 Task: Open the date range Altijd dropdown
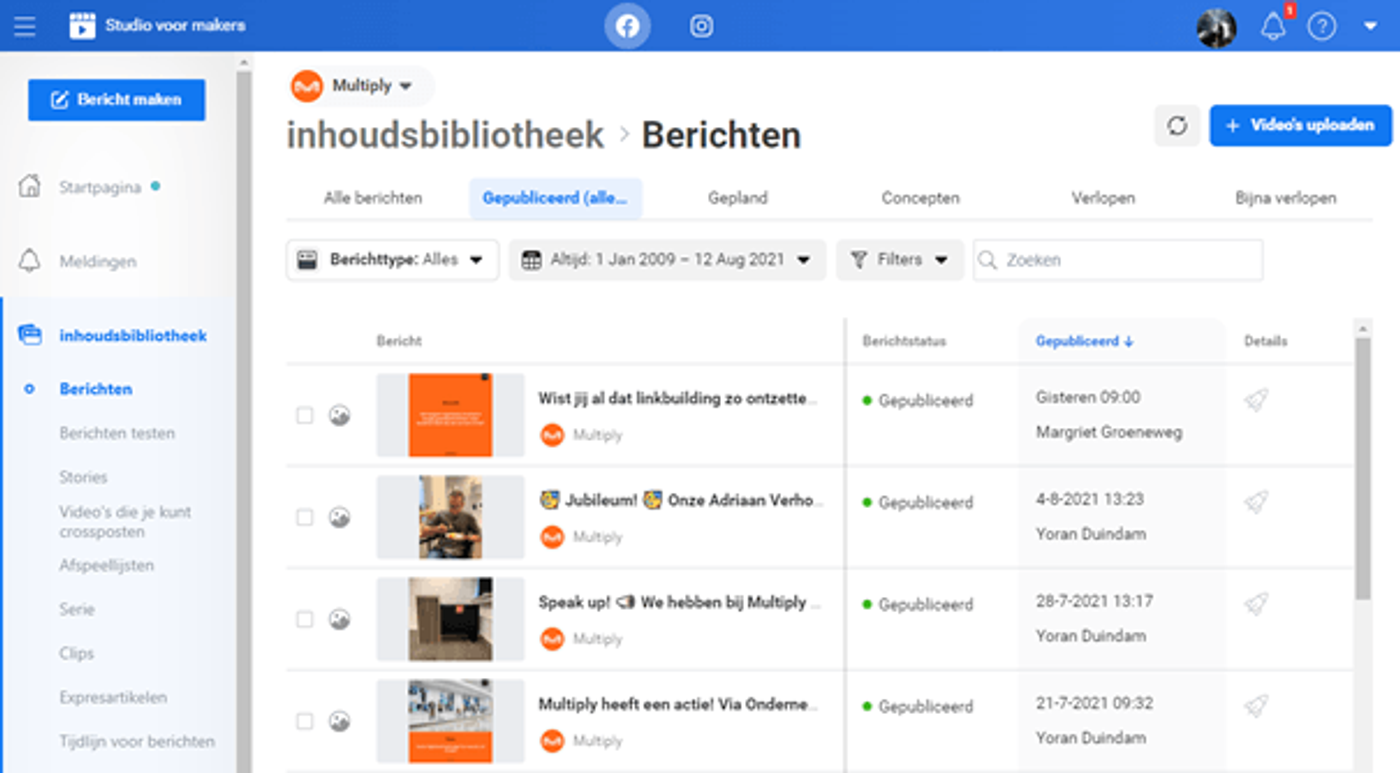point(667,260)
